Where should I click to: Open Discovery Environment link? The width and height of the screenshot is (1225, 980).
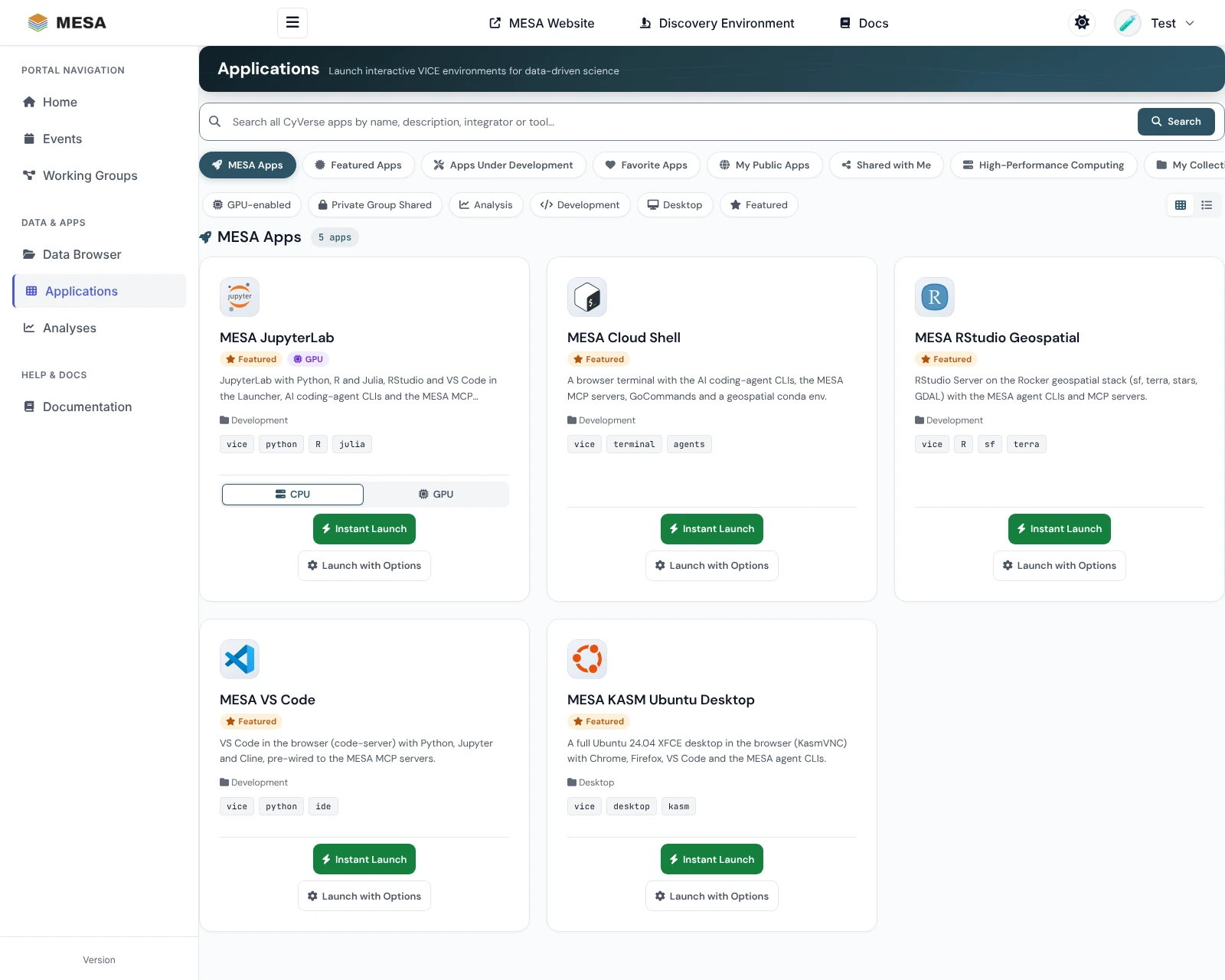point(717,23)
